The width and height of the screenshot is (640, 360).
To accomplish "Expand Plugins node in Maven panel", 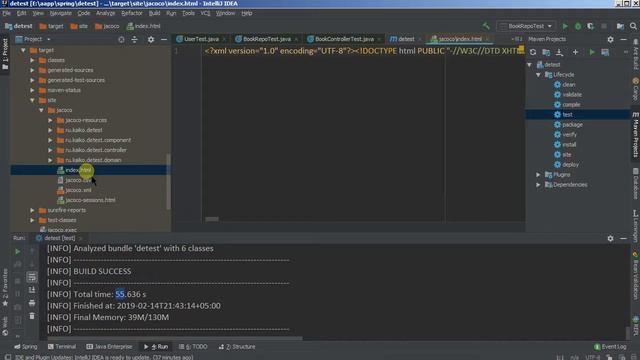I will tap(538, 175).
